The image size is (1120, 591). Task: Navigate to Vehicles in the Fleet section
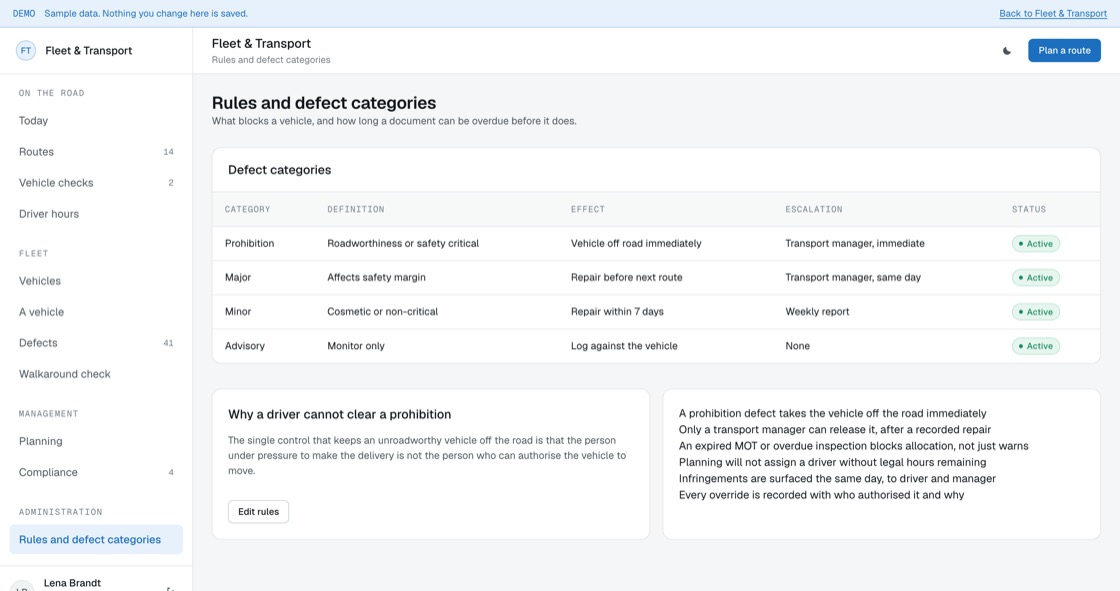96,281
